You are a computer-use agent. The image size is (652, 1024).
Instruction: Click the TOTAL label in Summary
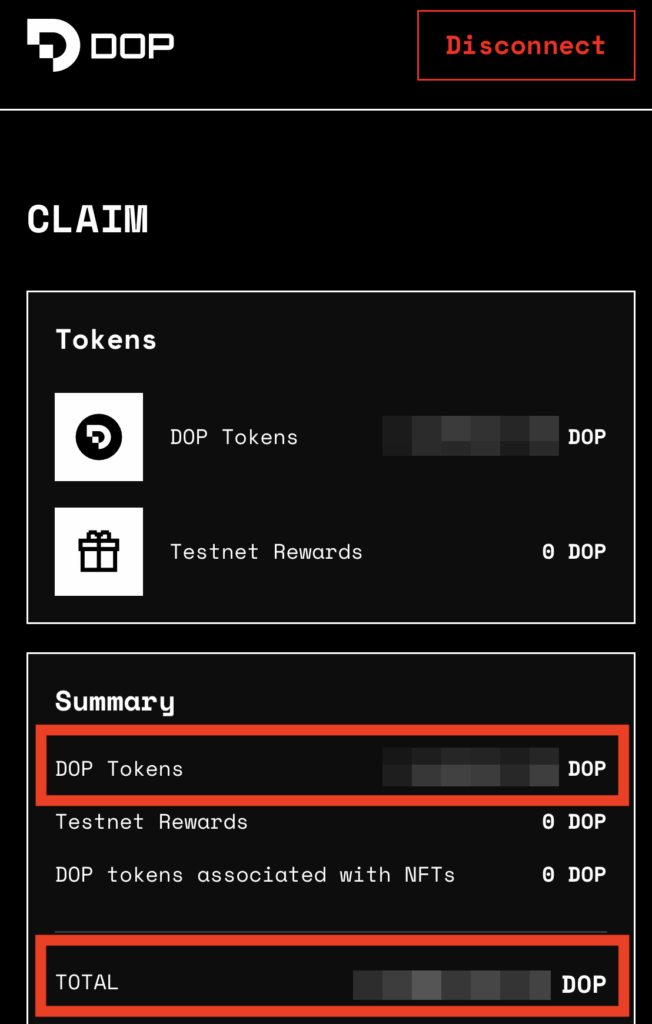tap(87, 982)
